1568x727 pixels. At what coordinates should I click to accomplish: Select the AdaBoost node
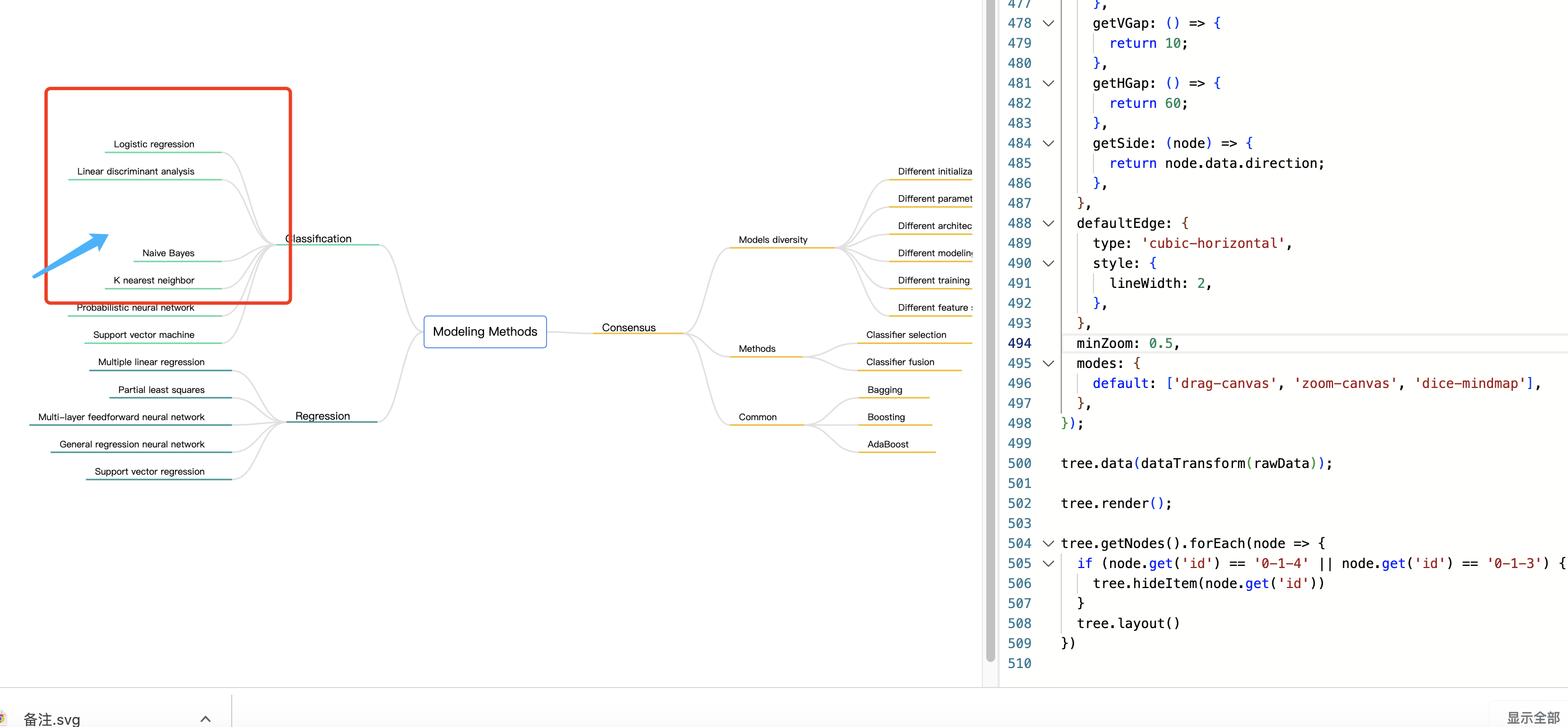(x=887, y=444)
